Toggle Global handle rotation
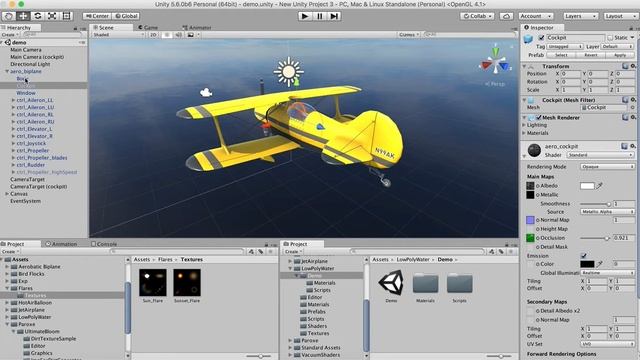Image resolution: width=640 pixels, height=360 pixels. (x=126, y=16)
